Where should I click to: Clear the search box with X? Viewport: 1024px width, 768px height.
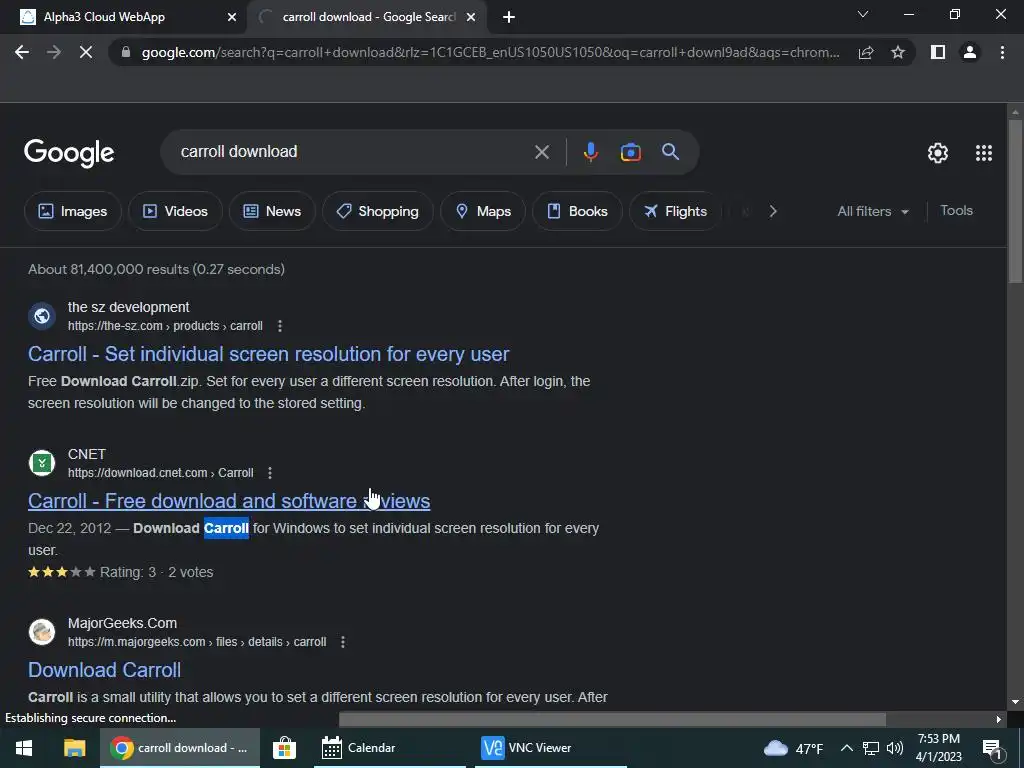541,152
